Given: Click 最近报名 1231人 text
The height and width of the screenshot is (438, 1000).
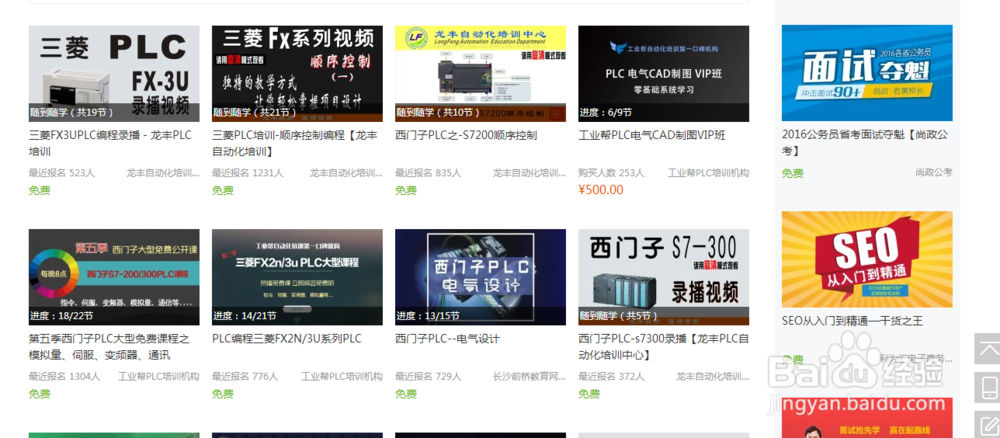Looking at the screenshot, I should tap(247, 173).
